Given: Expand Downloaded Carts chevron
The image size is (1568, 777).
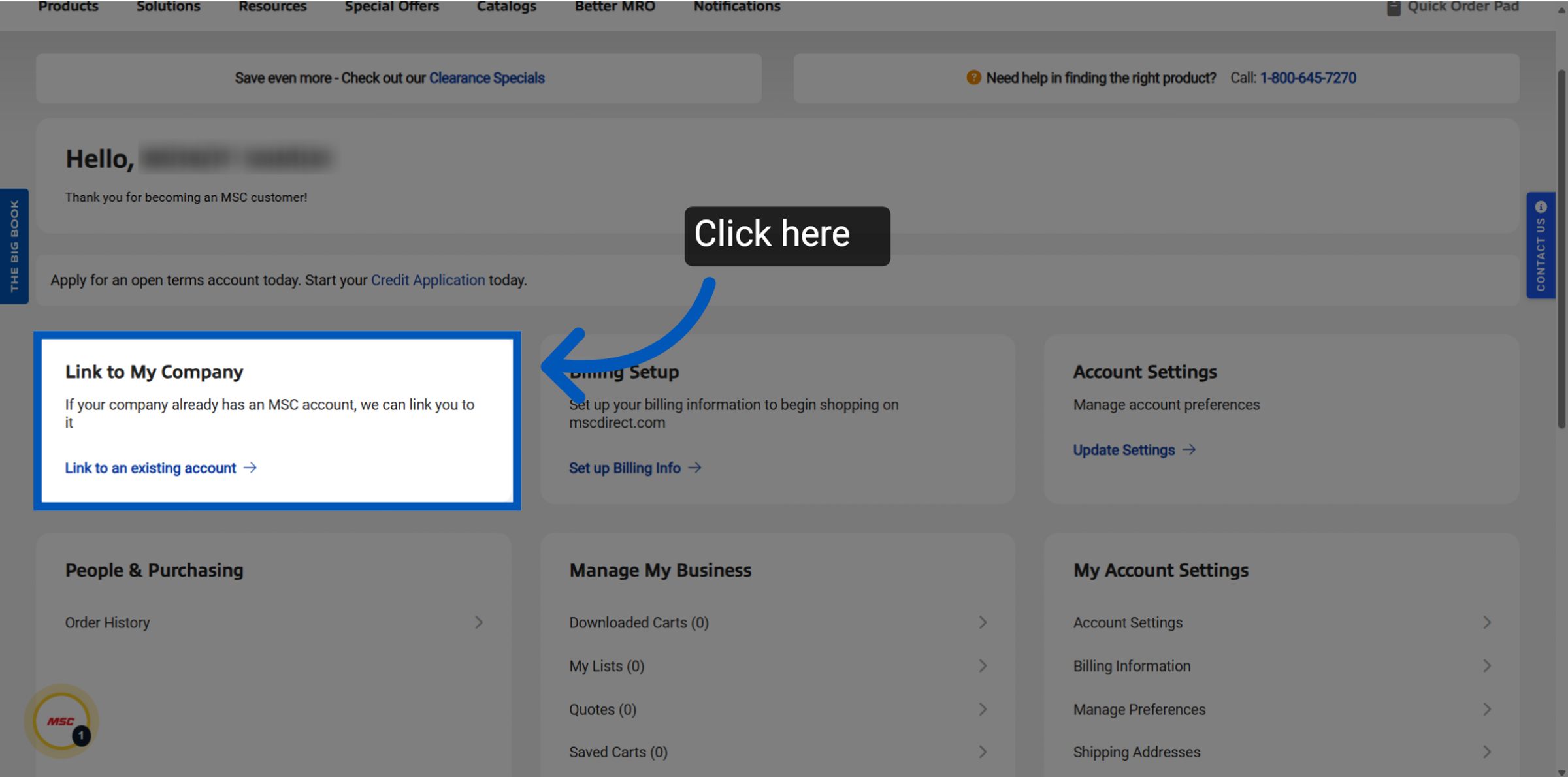Looking at the screenshot, I should point(983,622).
